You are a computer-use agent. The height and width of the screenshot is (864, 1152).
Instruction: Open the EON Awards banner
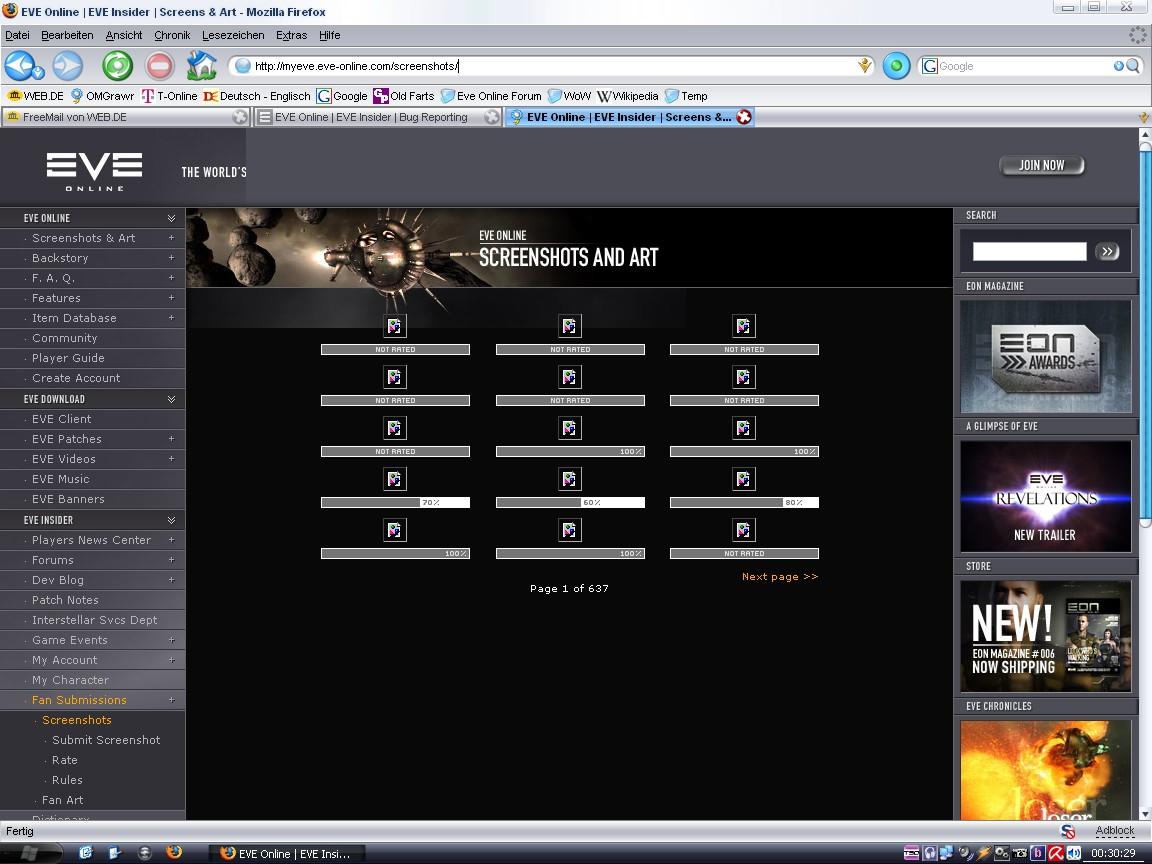(x=1045, y=356)
